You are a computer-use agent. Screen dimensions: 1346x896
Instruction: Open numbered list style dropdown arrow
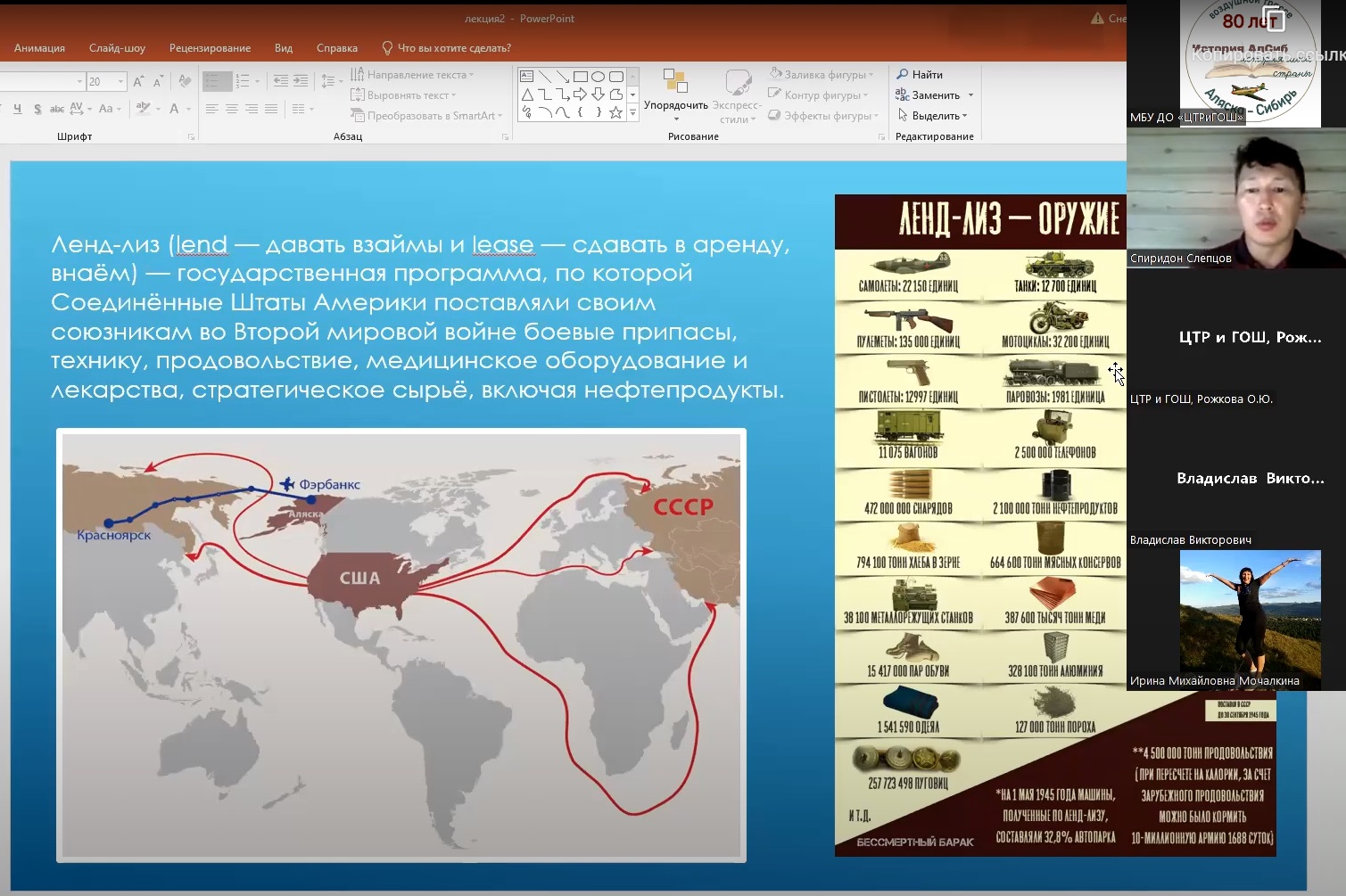pyautogui.click(x=258, y=81)
